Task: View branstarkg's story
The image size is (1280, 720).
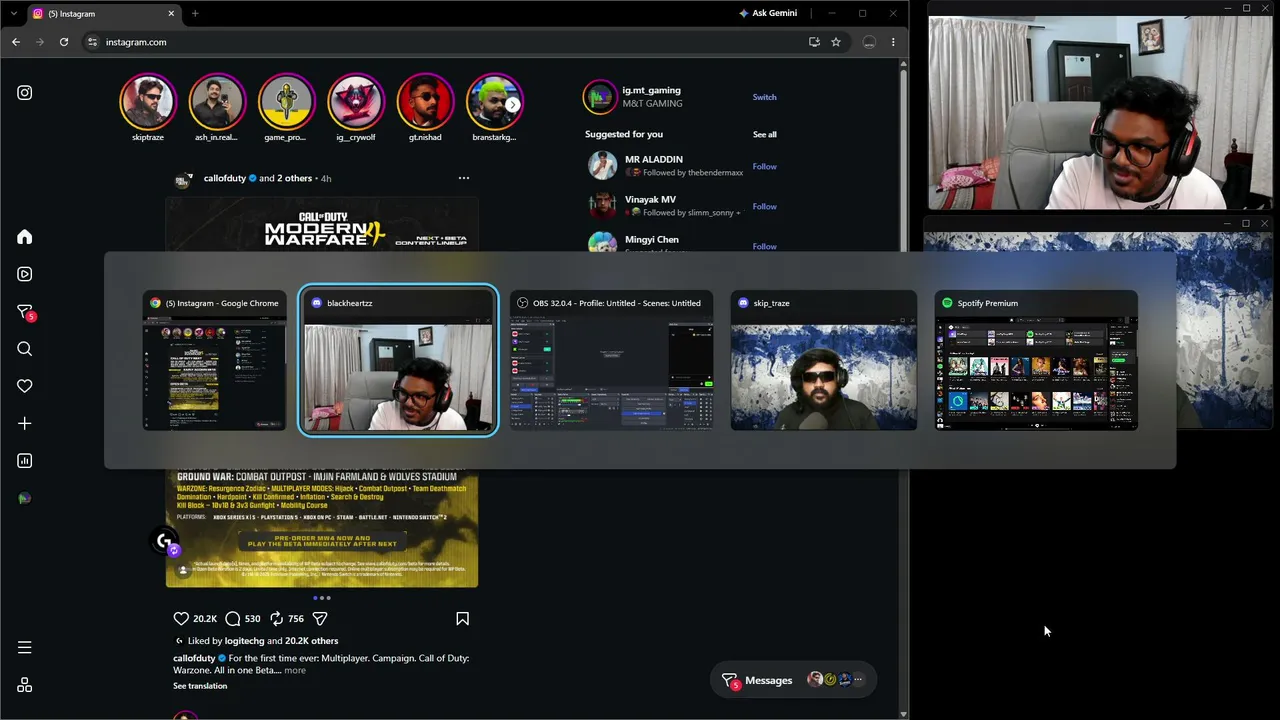Action: [494, 101]
